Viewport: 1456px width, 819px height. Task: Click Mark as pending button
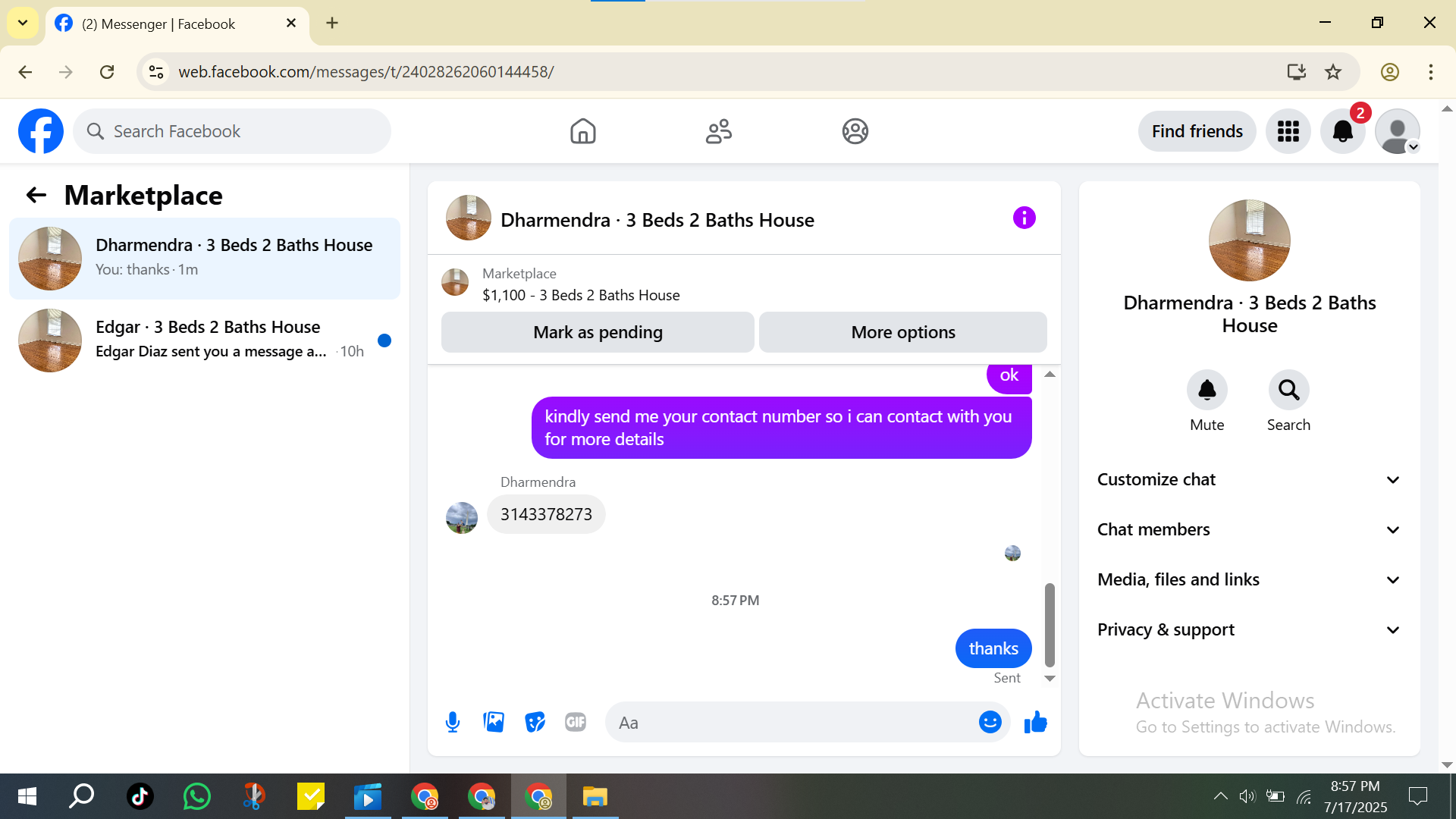click(598, 332)
